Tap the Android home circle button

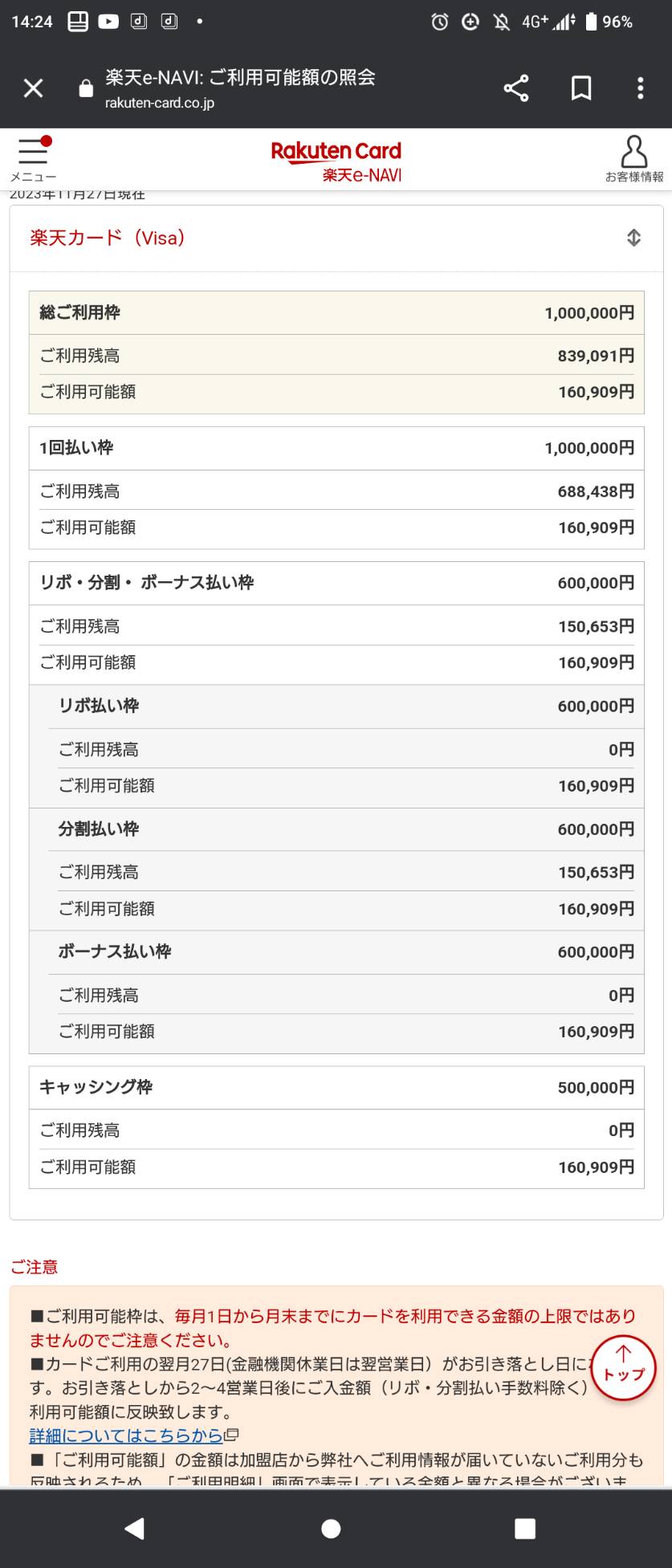pyautogui.click(x=331, y=1528)
